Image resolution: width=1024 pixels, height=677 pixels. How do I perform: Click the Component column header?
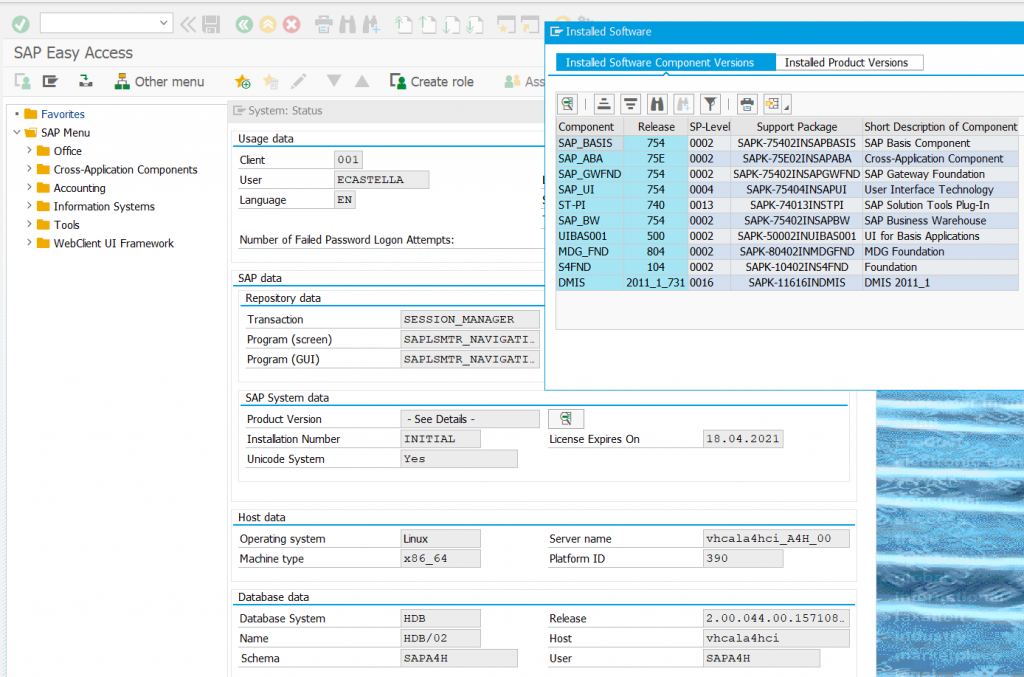click(590, 127)
